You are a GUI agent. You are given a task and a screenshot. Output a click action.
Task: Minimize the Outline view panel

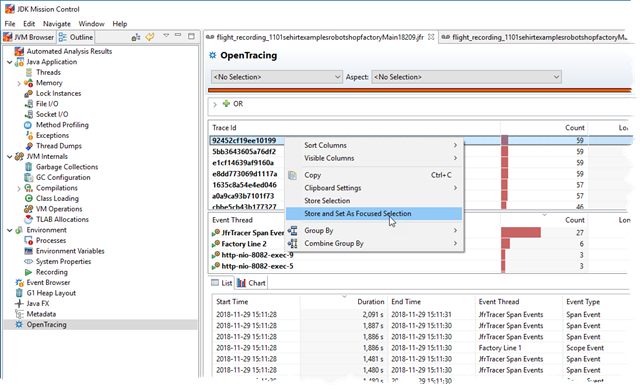coord(178,36)
